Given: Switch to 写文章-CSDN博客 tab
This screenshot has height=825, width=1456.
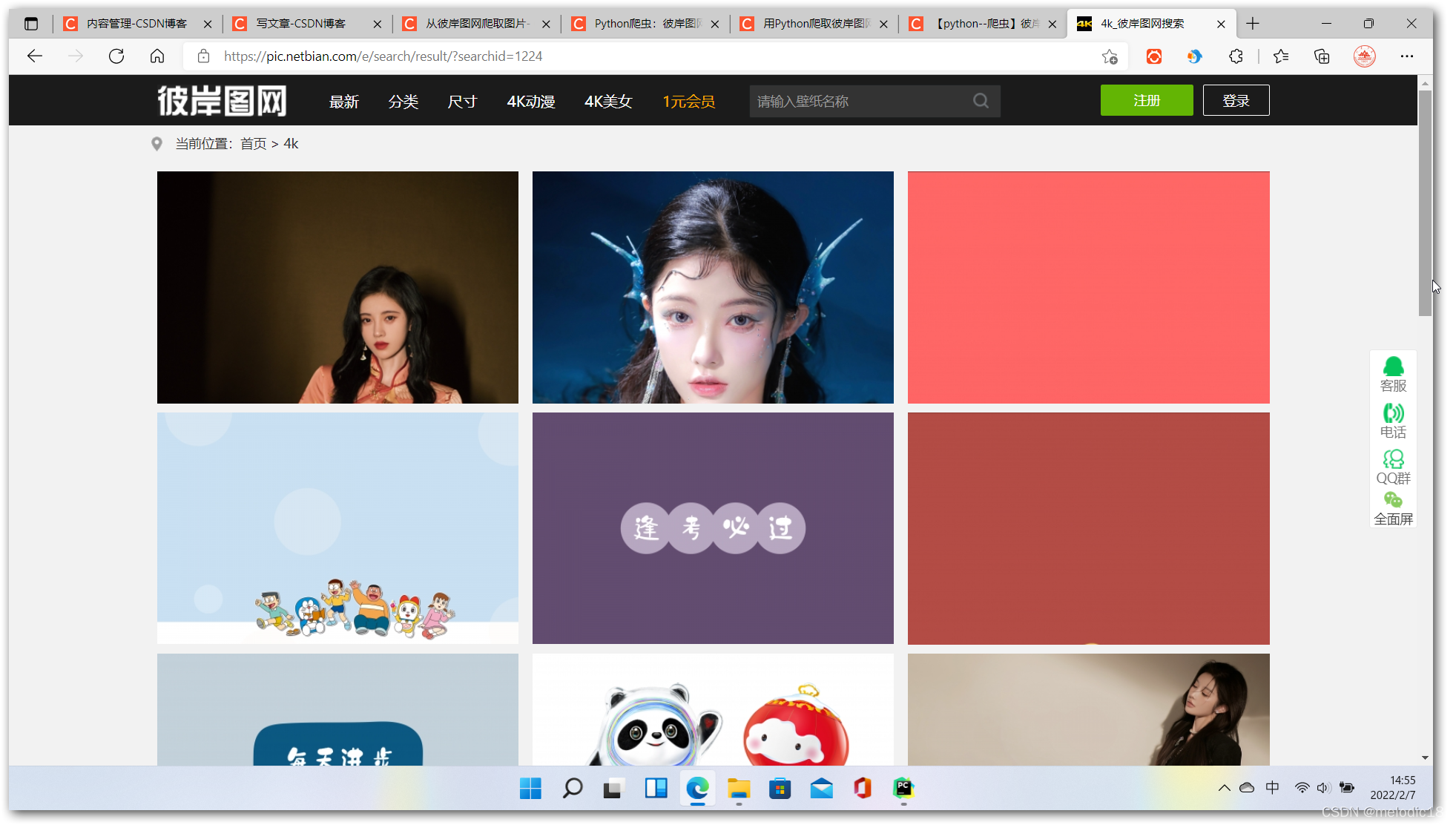Looking at the screenshot, I should 300,24.
